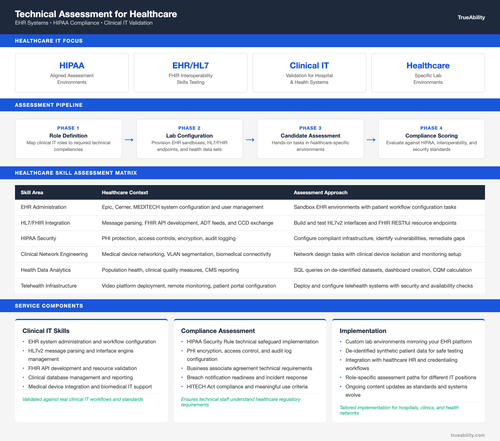Click the Ensures technical staff understand note
Image resolution: width=500 pixels, height=441 pixels.
(x=241, y=402)
